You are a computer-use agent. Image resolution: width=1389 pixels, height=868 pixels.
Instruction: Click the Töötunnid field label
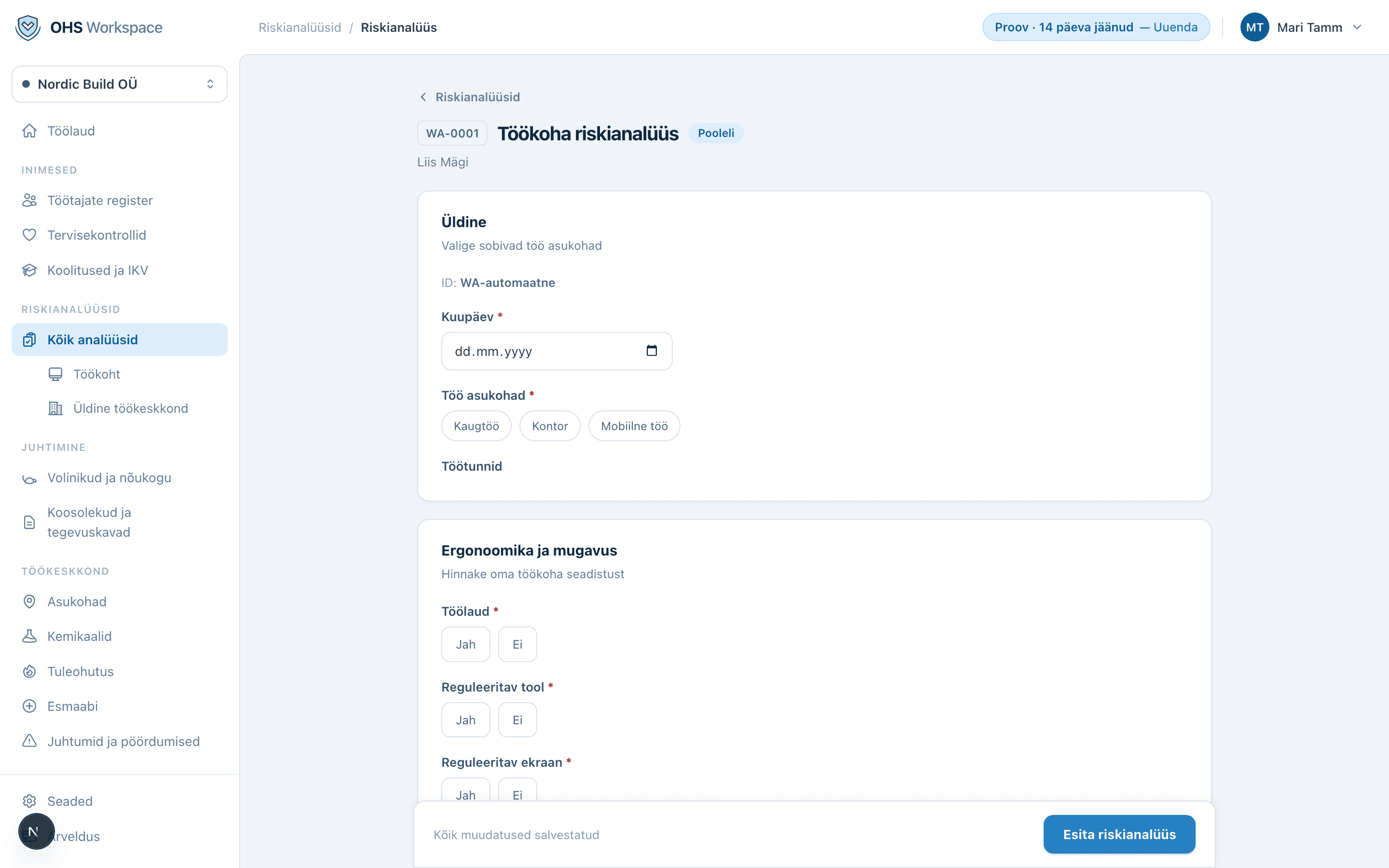pos(471,466)
